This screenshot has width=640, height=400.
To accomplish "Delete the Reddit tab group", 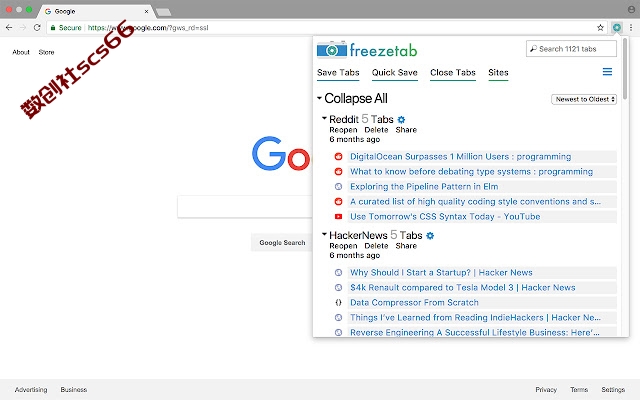I will 376,130.
